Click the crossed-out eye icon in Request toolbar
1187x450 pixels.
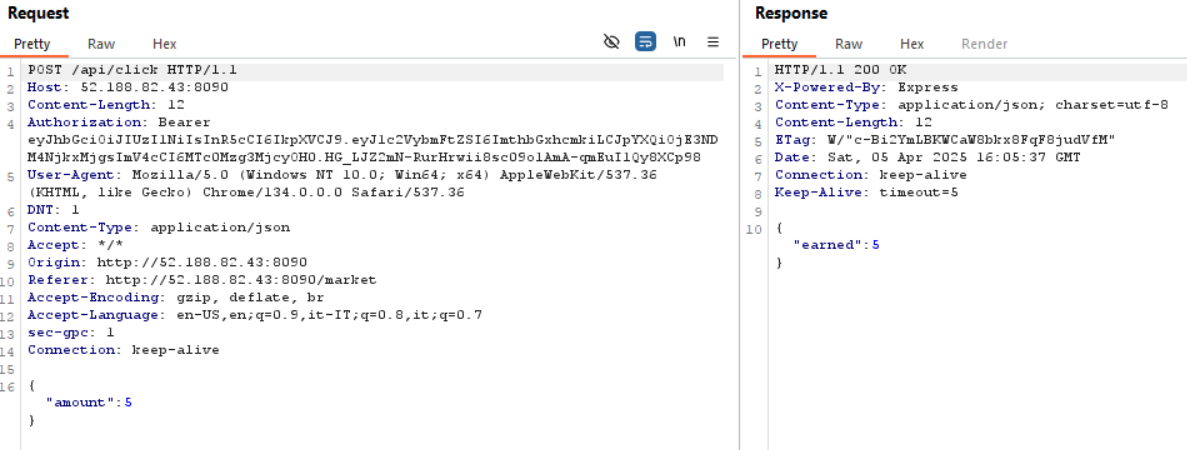pos(612,42)
